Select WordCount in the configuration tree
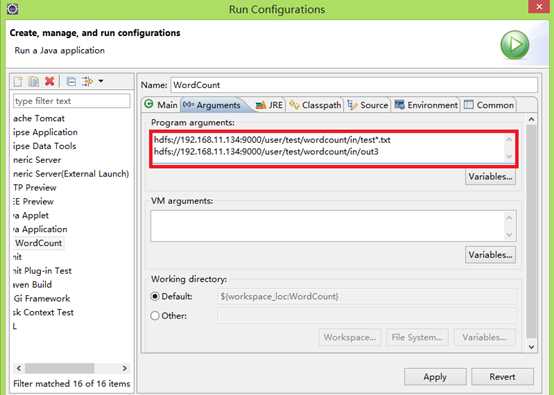The height and width of the screenshot is (395, 554). click(39, 243)
